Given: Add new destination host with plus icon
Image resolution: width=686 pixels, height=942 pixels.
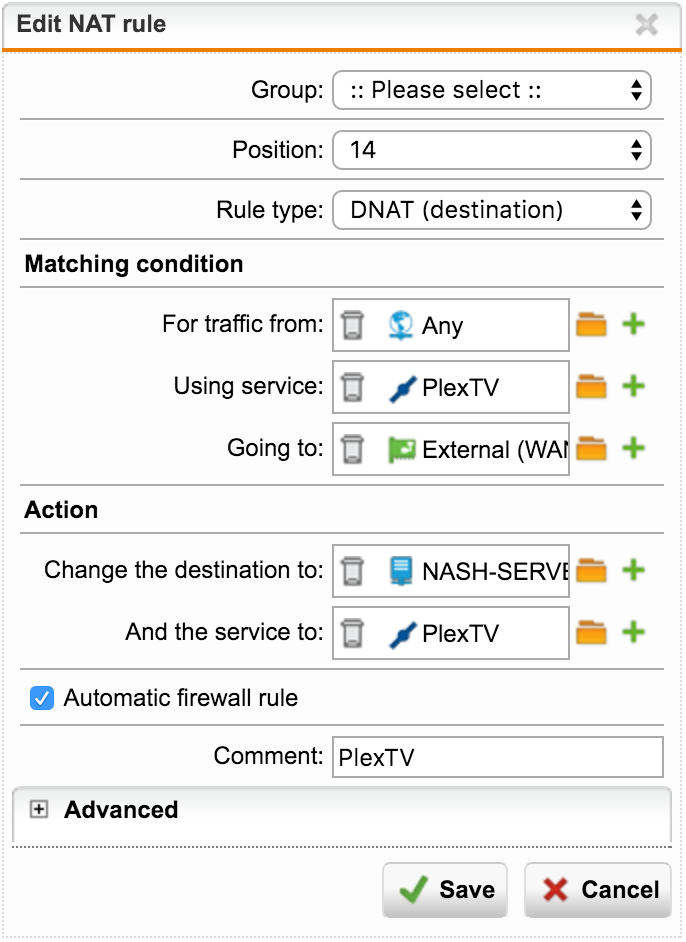Looking at the screenshot, I should coord(633,570).
